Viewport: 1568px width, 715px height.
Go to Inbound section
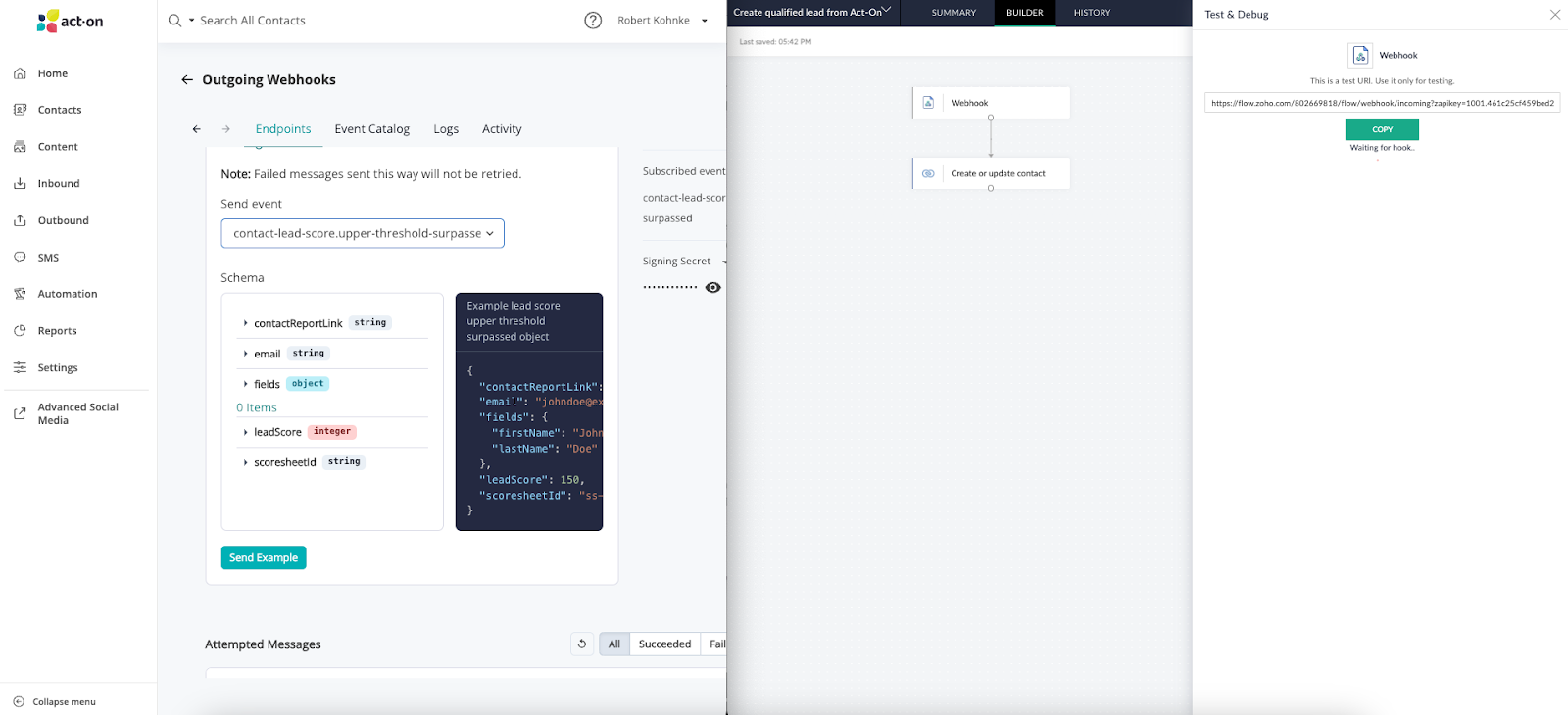[x=59, y=184]
